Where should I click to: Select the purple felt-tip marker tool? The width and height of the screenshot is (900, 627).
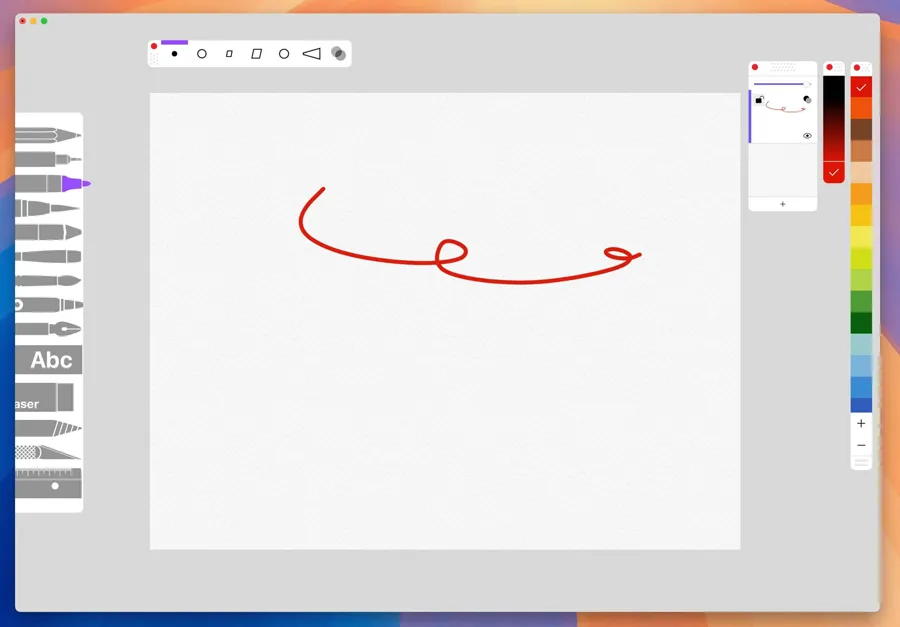click(52, 183)
